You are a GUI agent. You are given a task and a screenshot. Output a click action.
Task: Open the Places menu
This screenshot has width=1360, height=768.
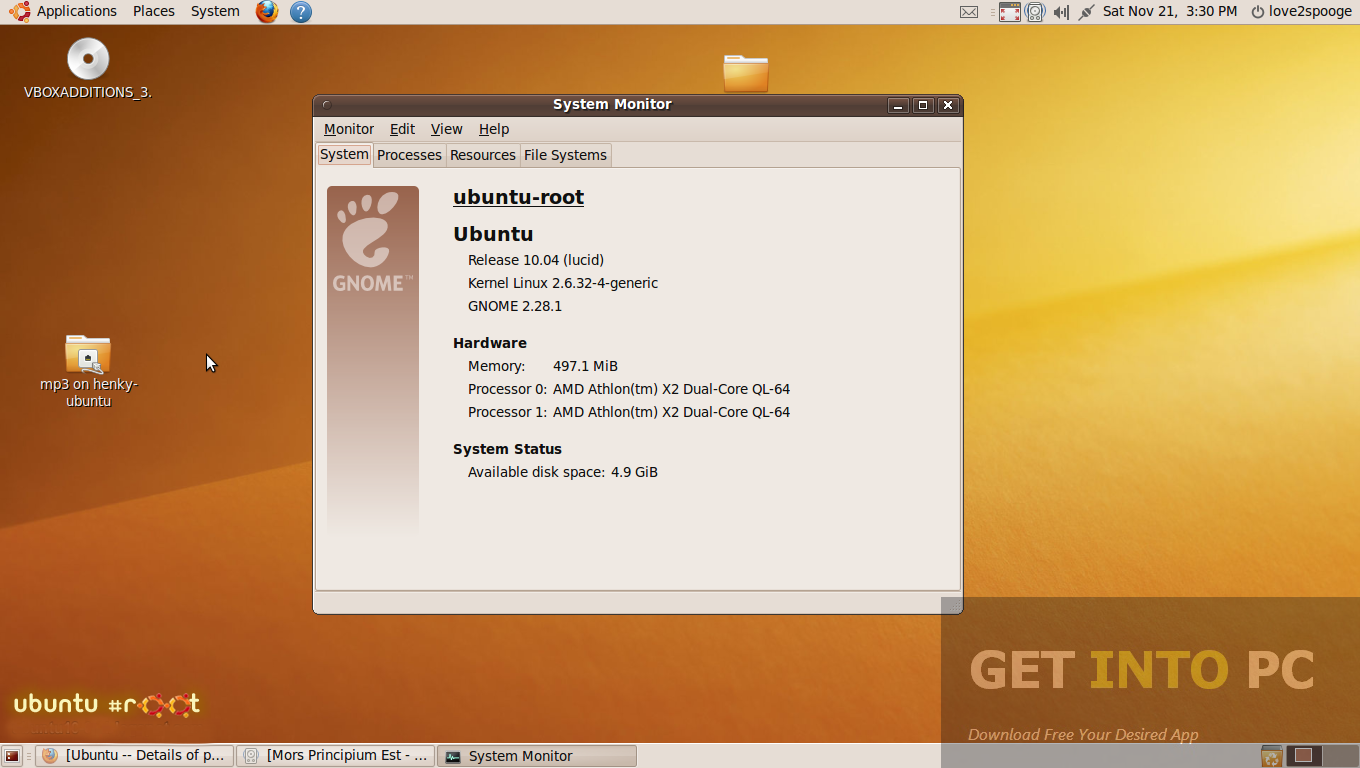(x=153, y=11)
